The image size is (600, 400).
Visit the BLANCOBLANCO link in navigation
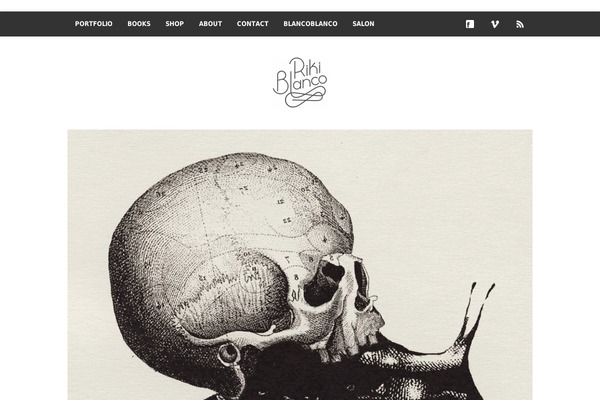point(310,24)
